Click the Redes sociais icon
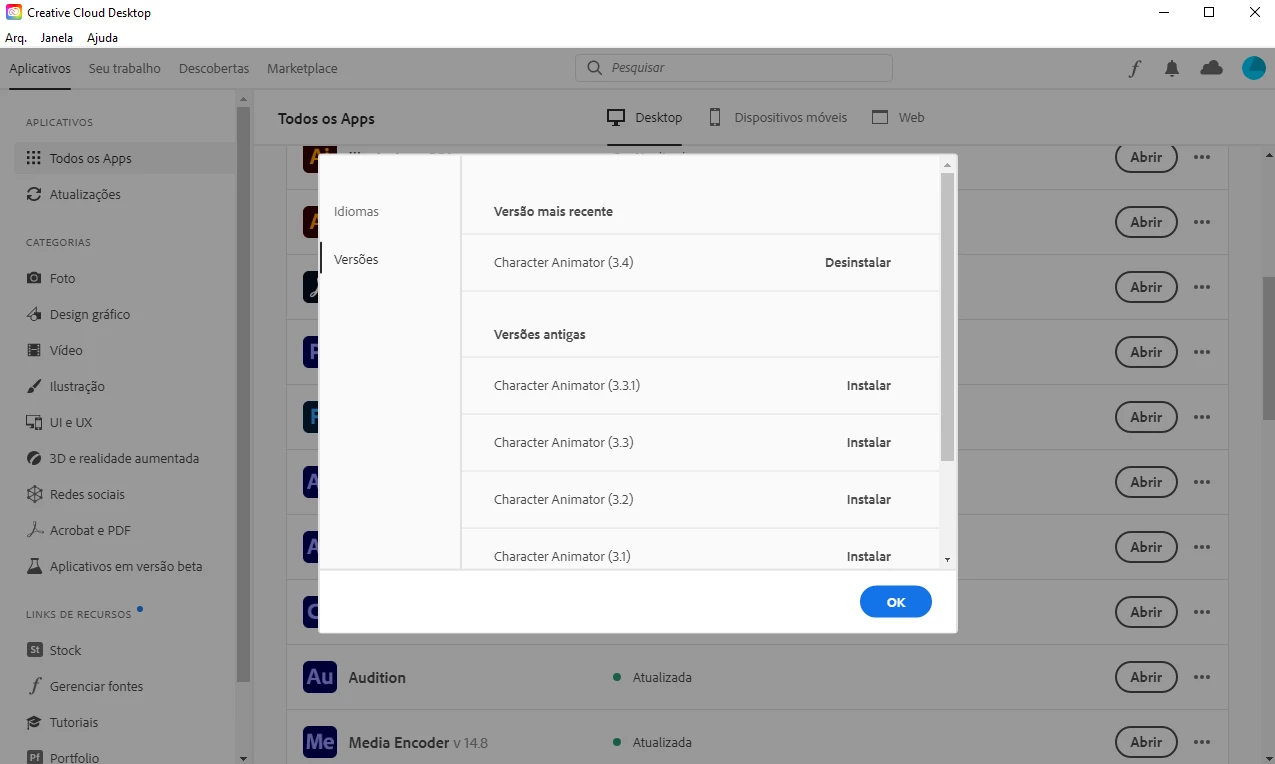 click(34, 494)
